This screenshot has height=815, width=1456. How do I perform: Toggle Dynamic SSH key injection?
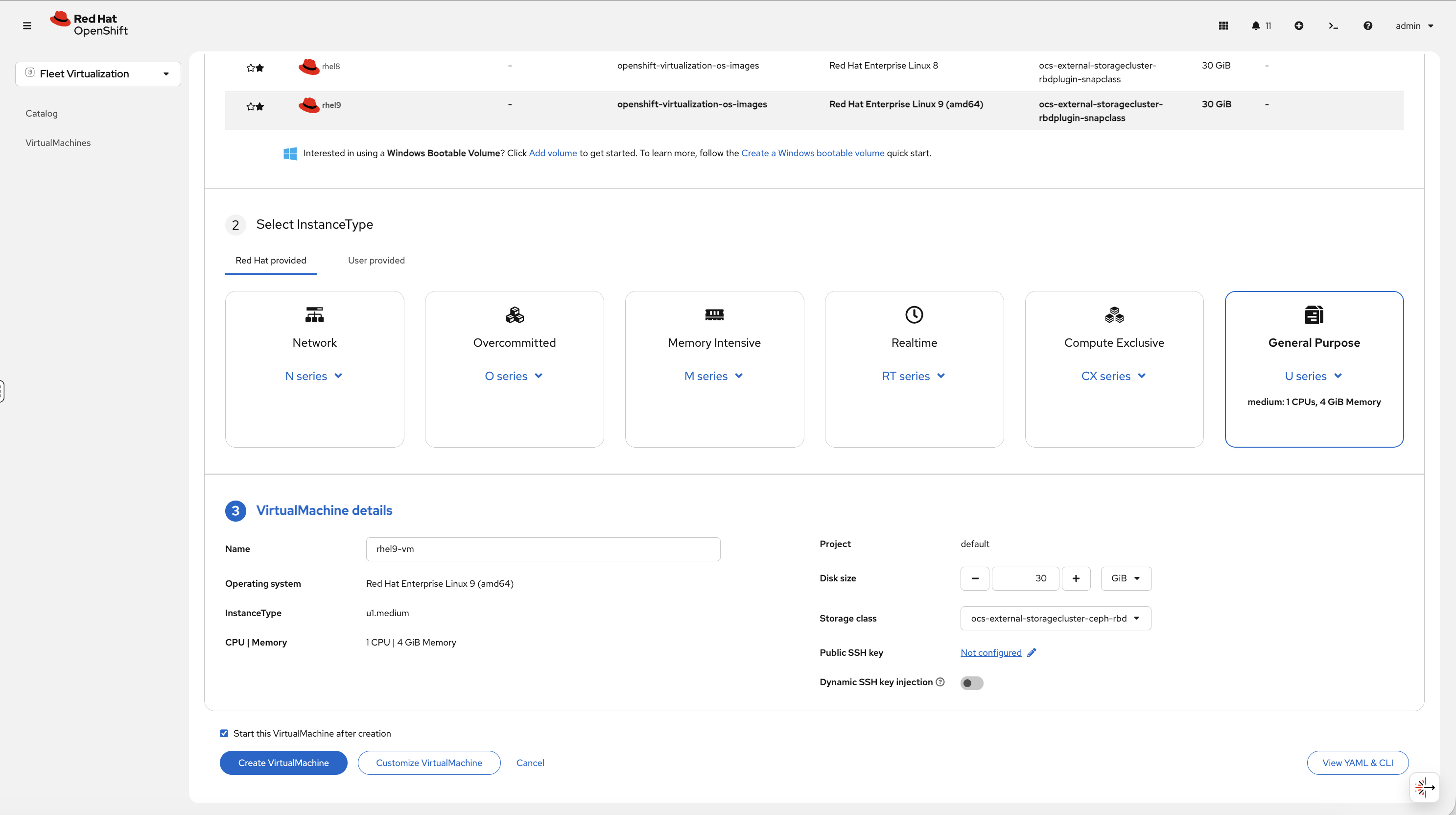coord(972,683)
